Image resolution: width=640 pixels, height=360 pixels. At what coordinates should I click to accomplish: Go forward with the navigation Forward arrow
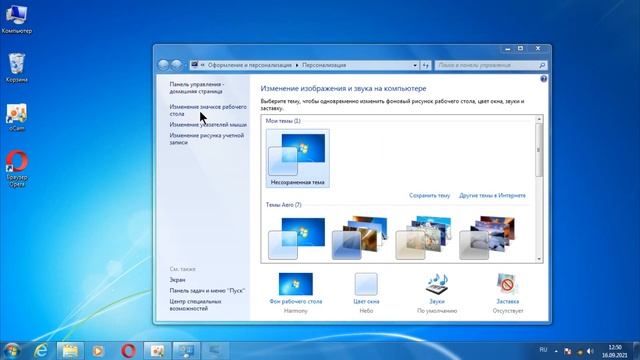177,65
